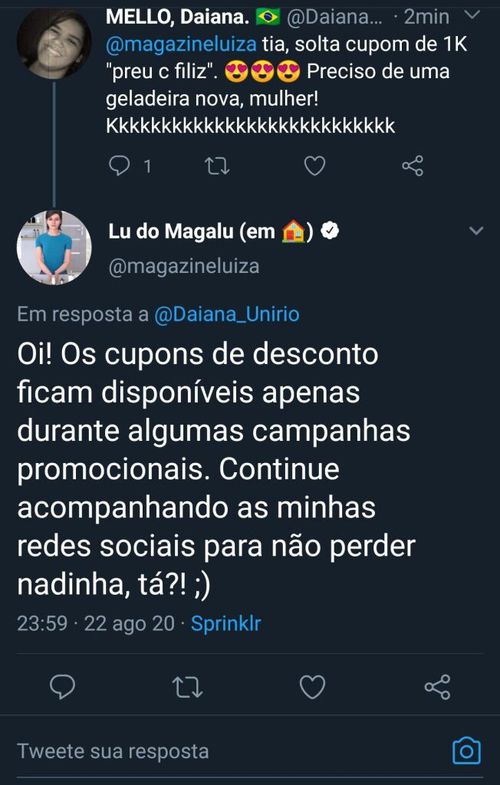This screenshot has width=500, height=785.
Task: Open reply icon on Daiana's tweet
Action: 120,166
